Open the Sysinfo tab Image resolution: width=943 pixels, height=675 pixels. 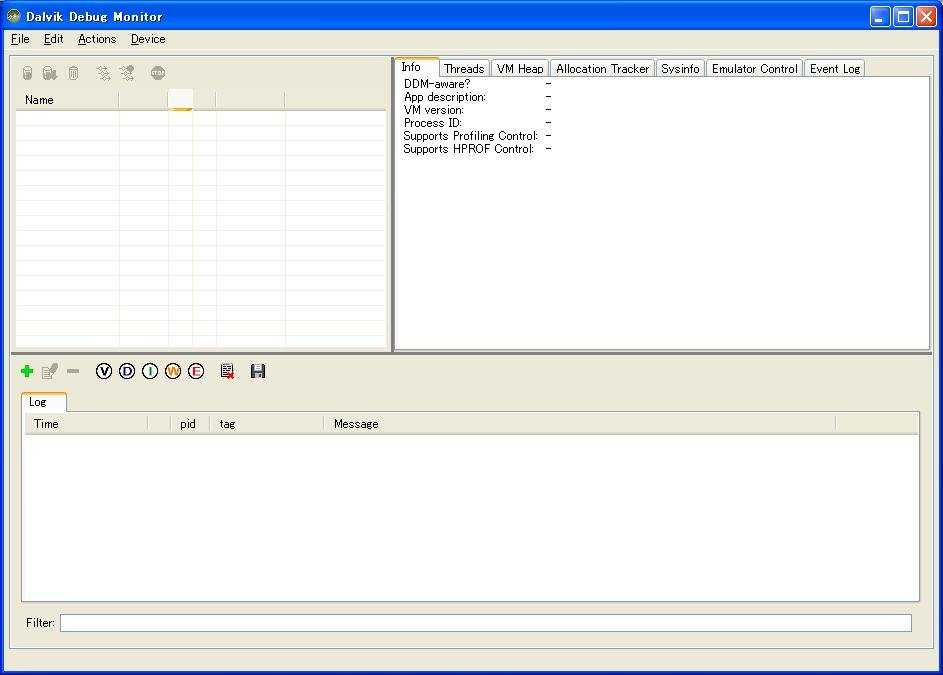pos(680,69)
